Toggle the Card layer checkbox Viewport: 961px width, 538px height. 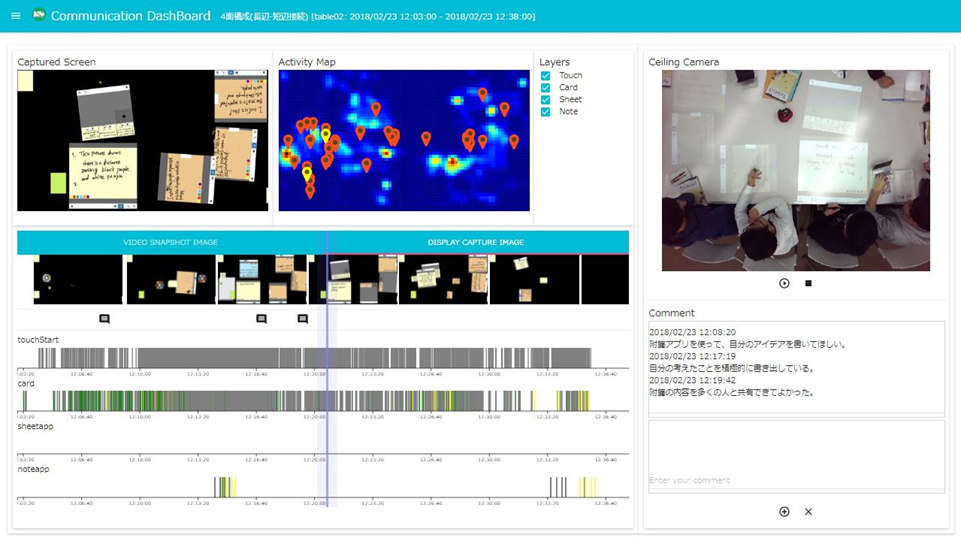545,88
